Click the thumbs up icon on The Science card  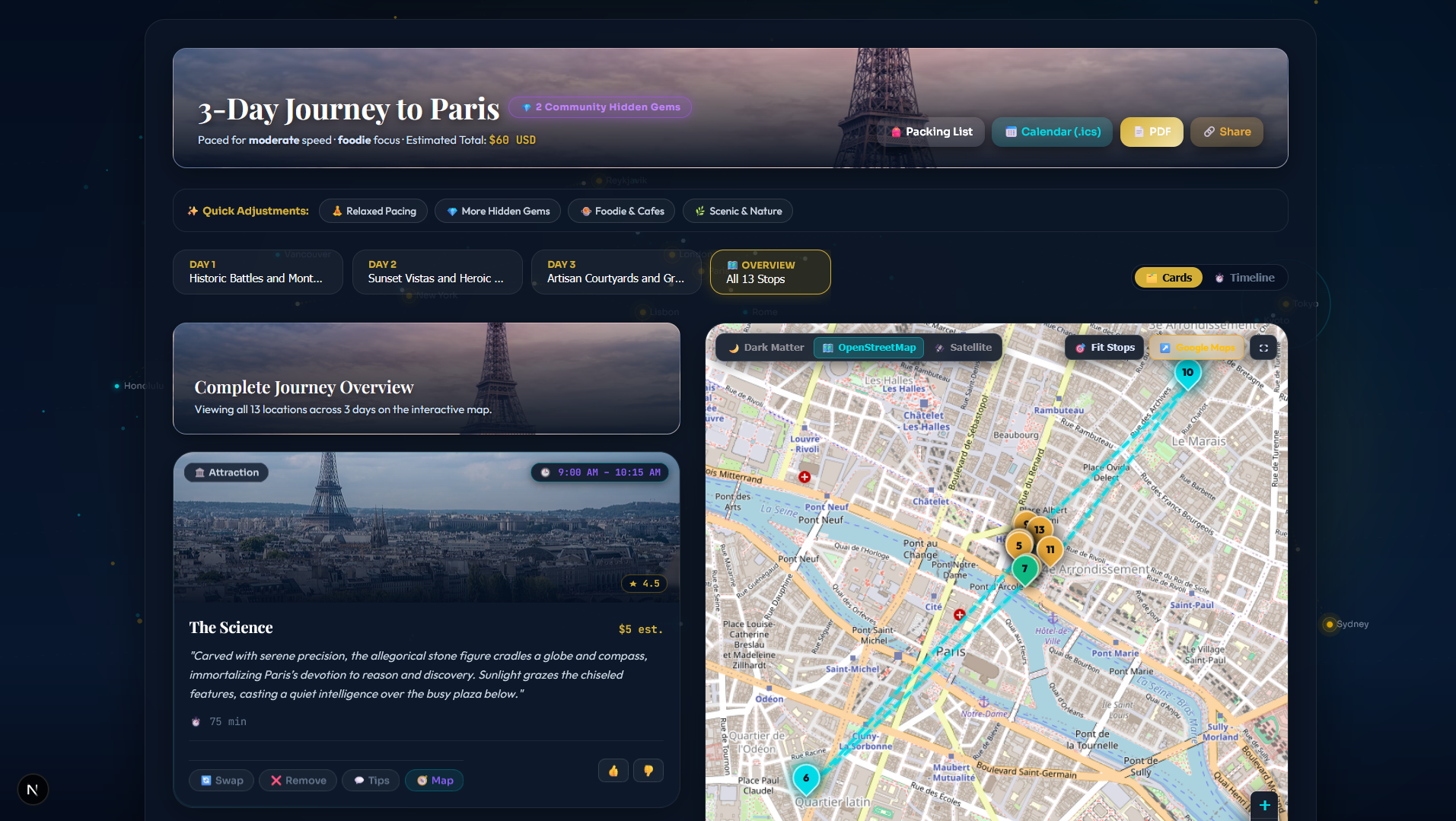click(613, 771)
